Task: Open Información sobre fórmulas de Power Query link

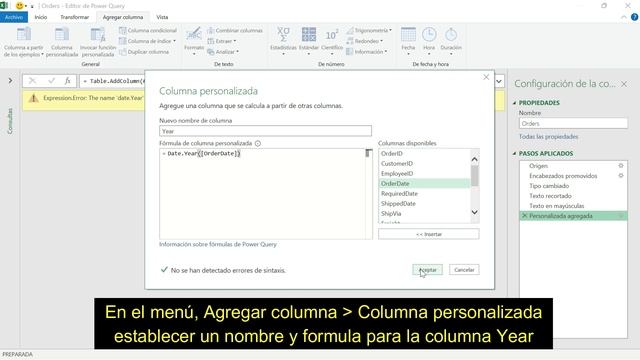Action: pos(218,244)
